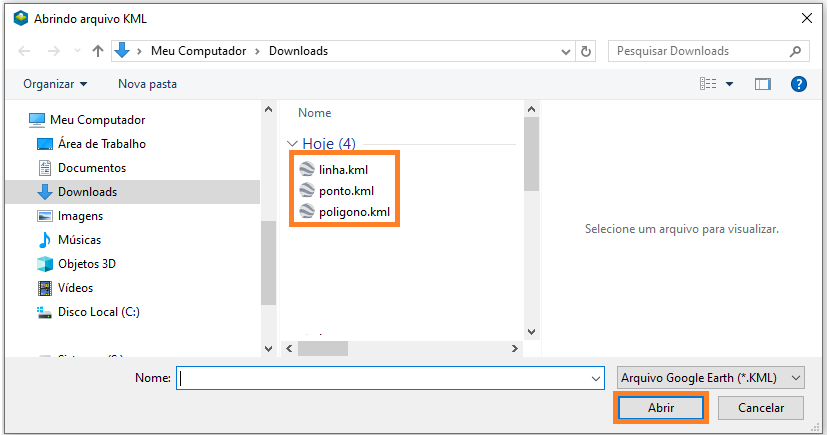Viewport: 830px width, 435px height.
Task: Select the linha.kml file
Action: [343, 169]
